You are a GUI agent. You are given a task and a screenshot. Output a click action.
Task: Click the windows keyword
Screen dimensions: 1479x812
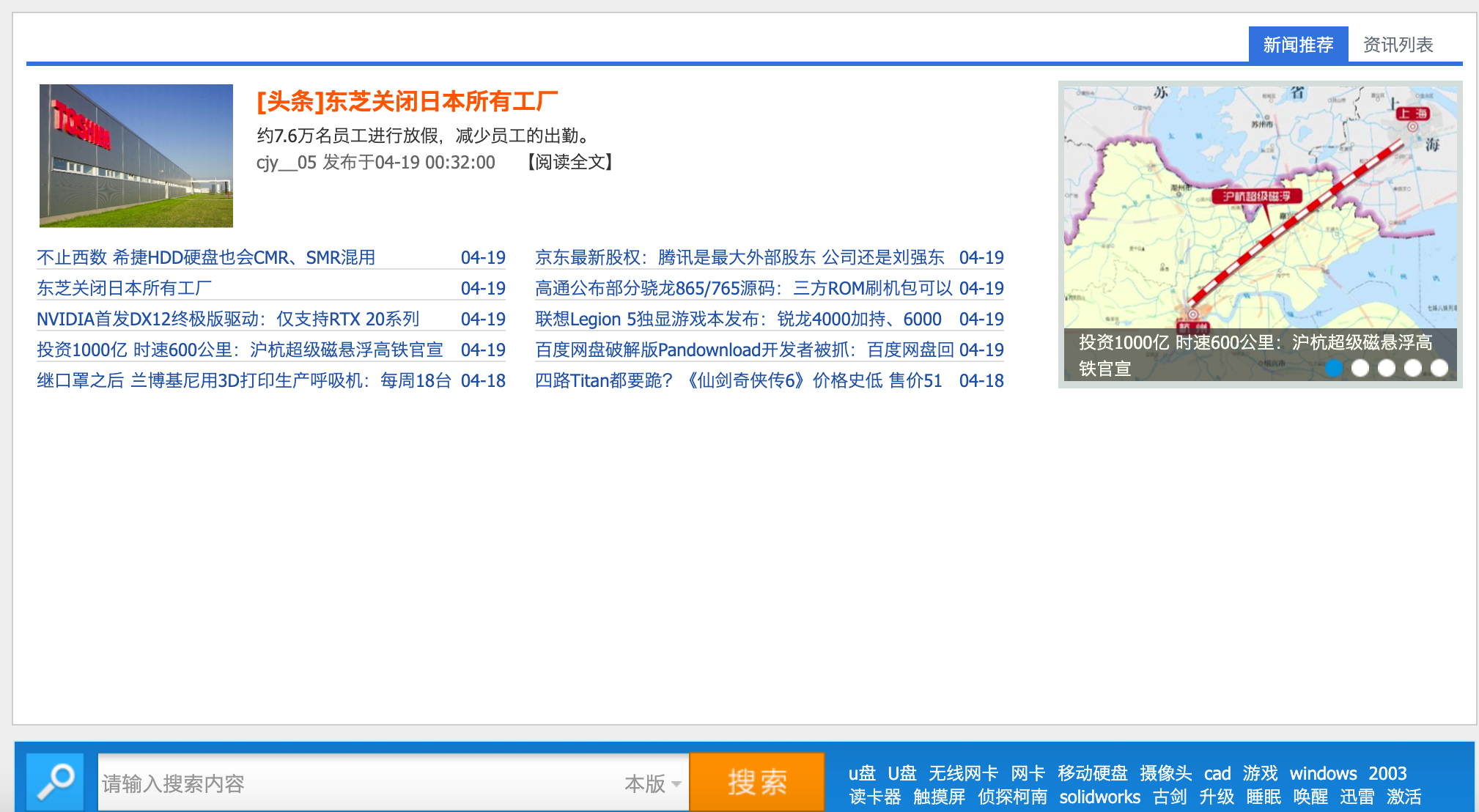pos(1323,773)
